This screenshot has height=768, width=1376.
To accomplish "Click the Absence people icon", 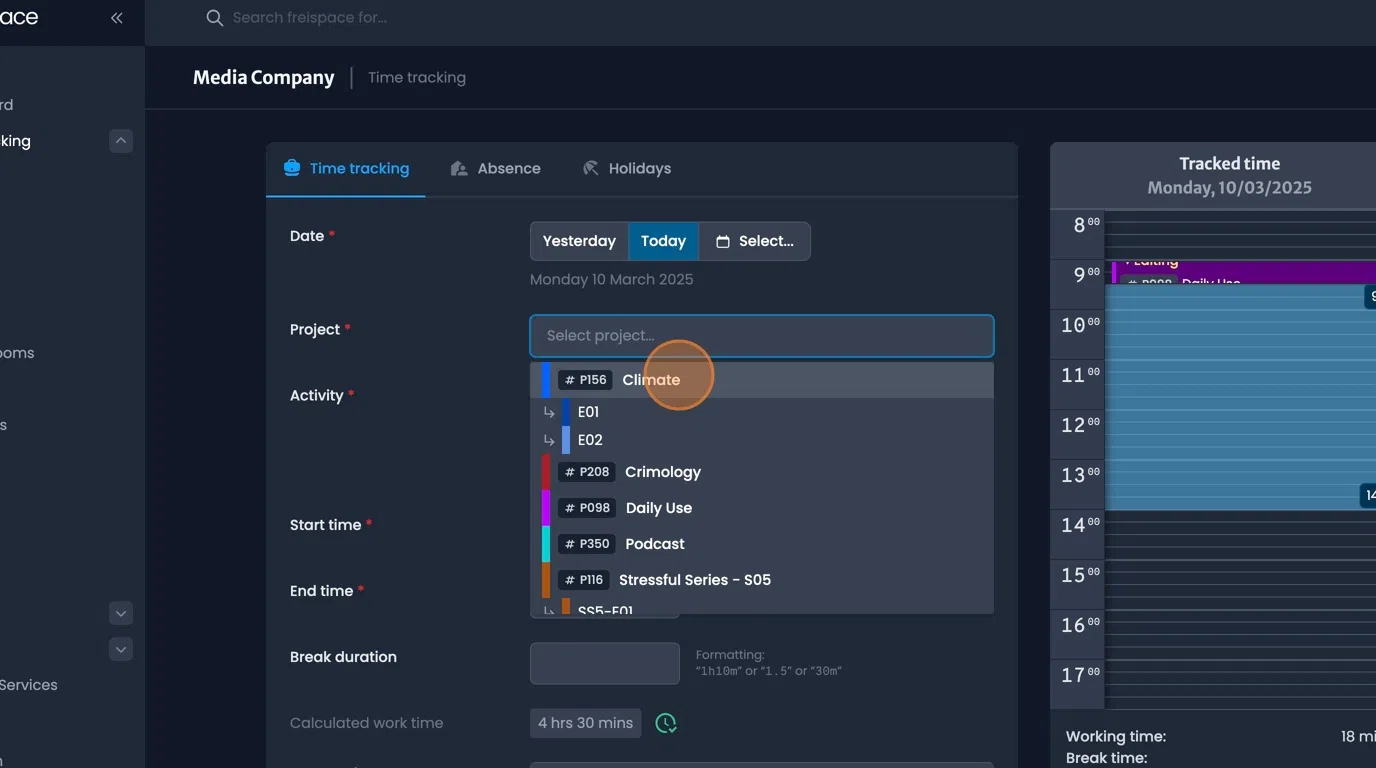I will click(x=459, y=168).
